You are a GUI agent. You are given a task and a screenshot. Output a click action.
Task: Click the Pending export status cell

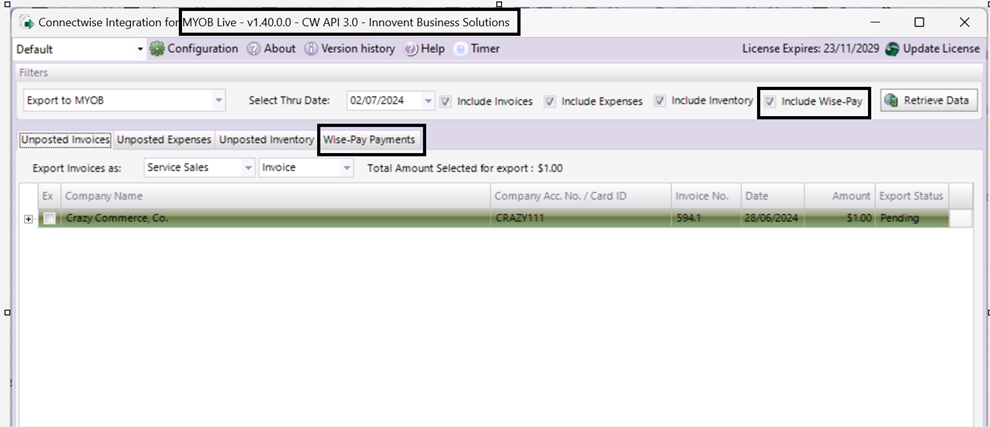(912, 219)
